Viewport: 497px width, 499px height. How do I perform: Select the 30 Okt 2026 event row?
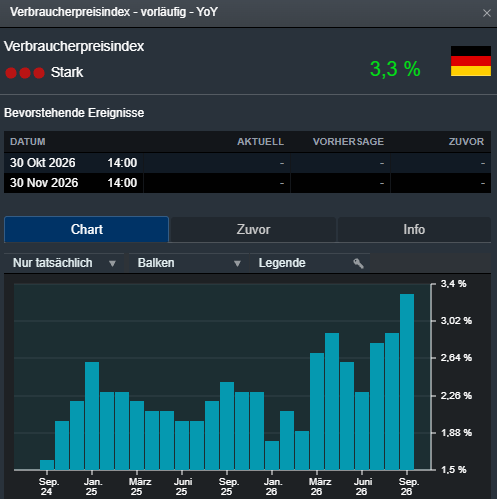coord(247,163)
